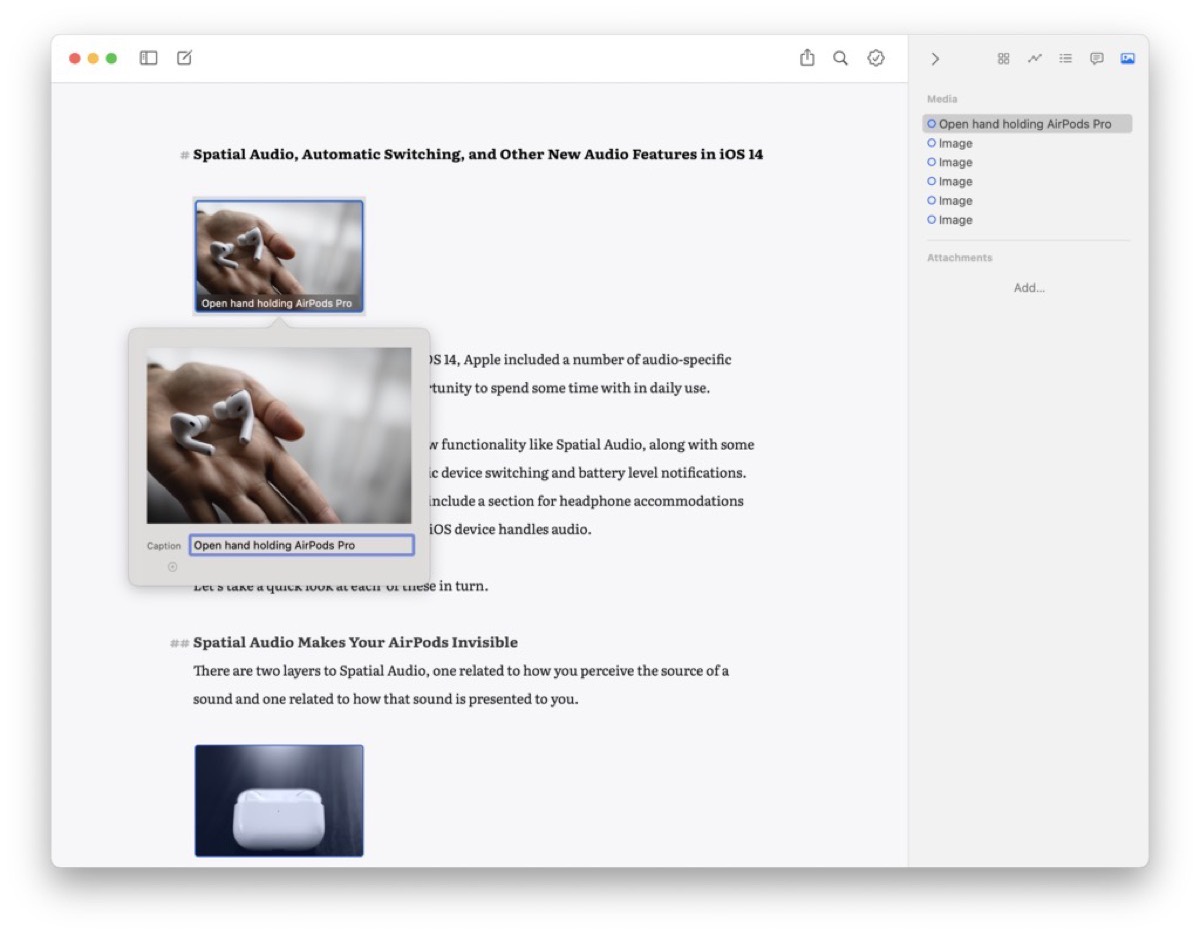Click the Caption text field in popover
This screenshot has height=935, width=1200.
pos(301,545)
